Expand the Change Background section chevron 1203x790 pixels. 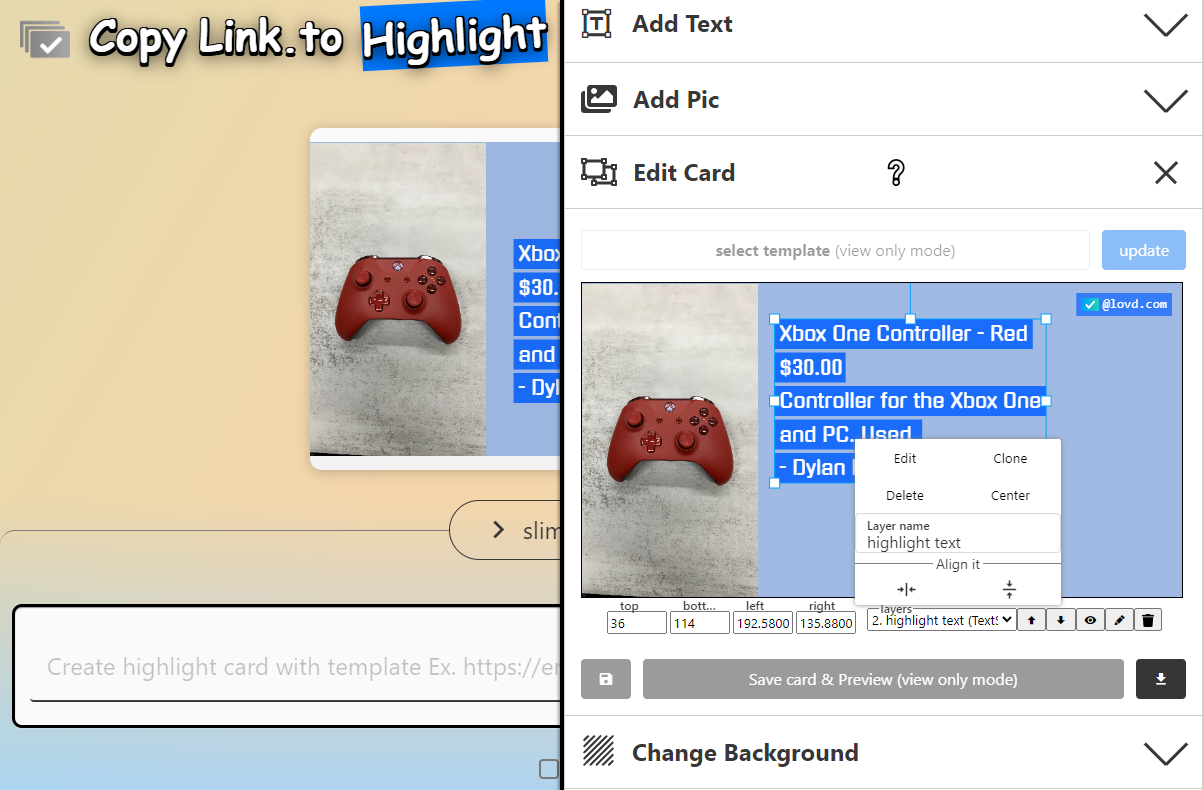click(1165, 753)
